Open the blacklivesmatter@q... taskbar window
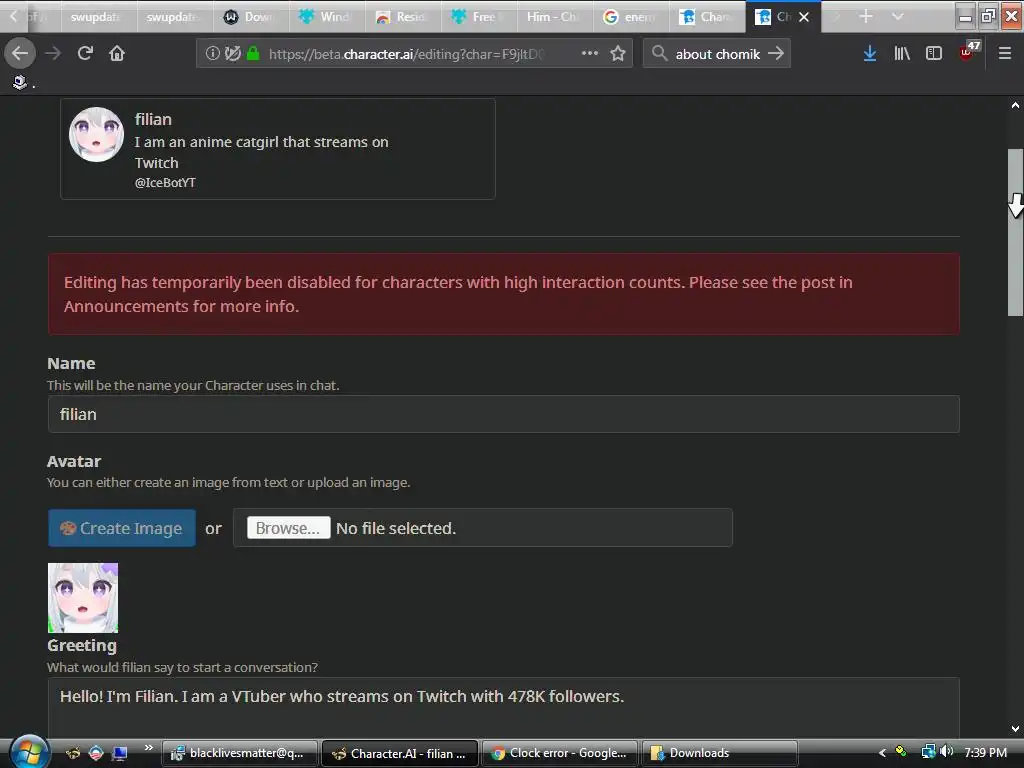The height and width of the screenshot is (768, 1024). point(240,753)
